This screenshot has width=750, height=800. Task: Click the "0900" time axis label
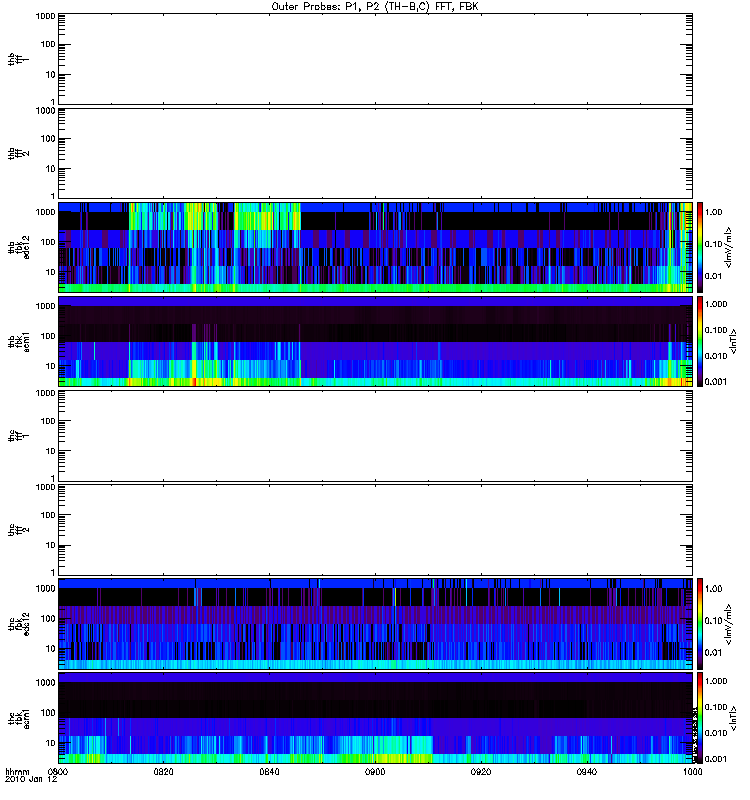pyautogui.click(x=375, y=772)
